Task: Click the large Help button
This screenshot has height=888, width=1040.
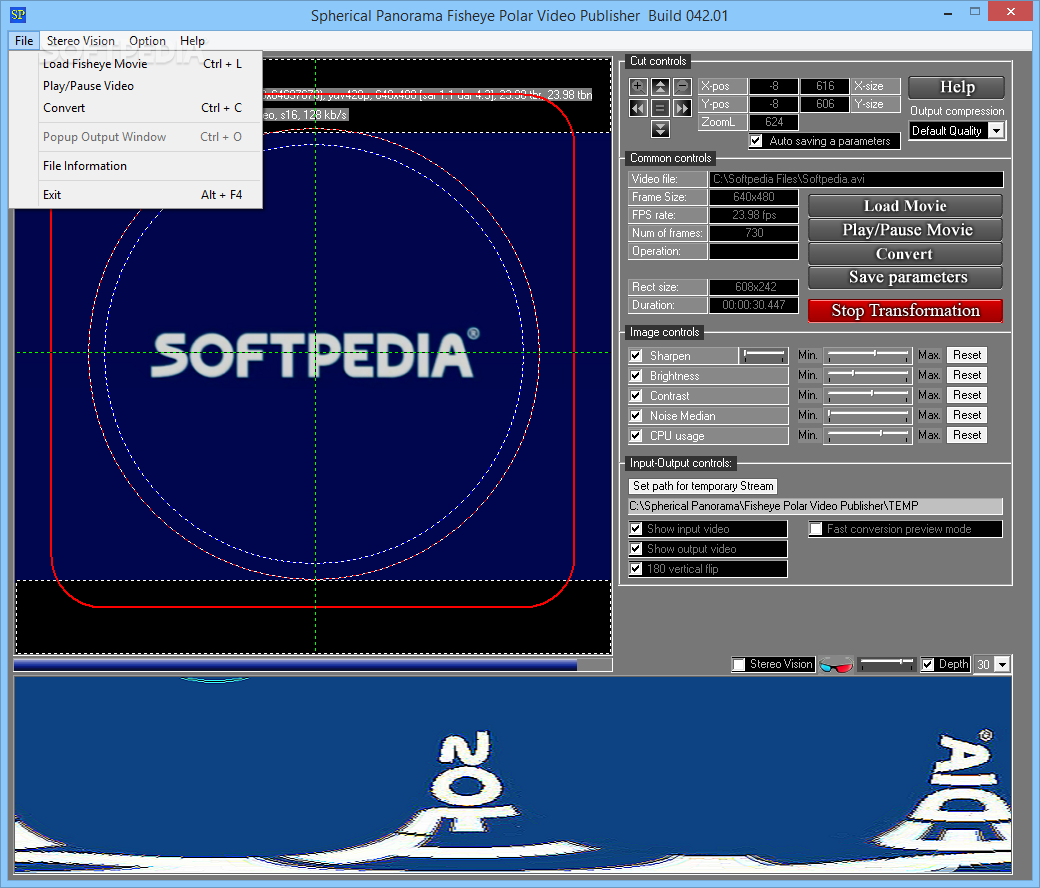Action: pos(956,87)
